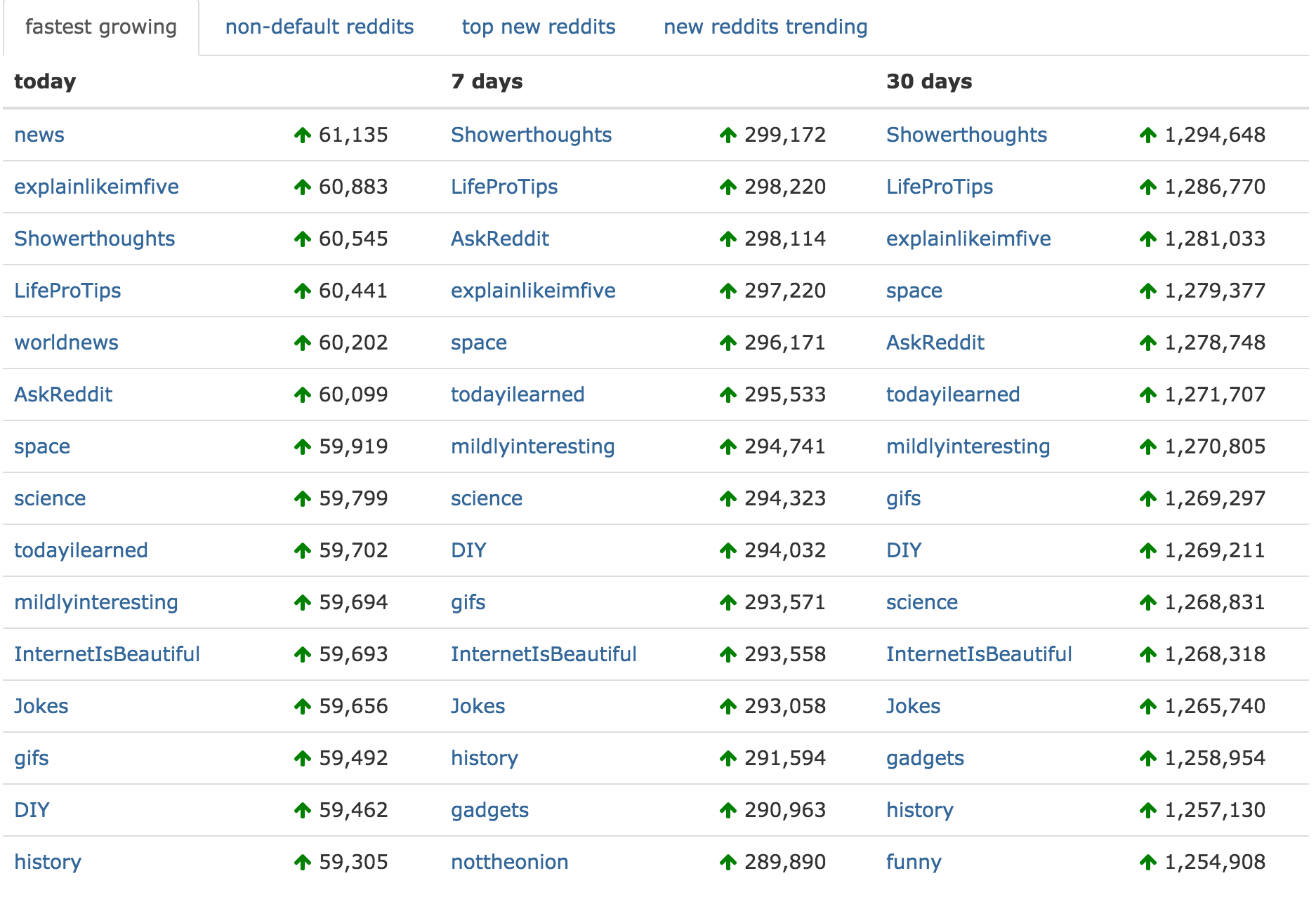Open the non-default reddits tab

pos(320,27)
